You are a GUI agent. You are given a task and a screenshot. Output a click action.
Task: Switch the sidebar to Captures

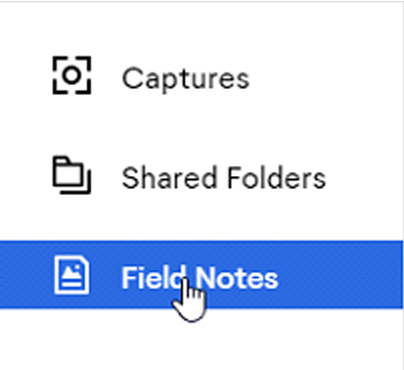[x=201, y=75]
